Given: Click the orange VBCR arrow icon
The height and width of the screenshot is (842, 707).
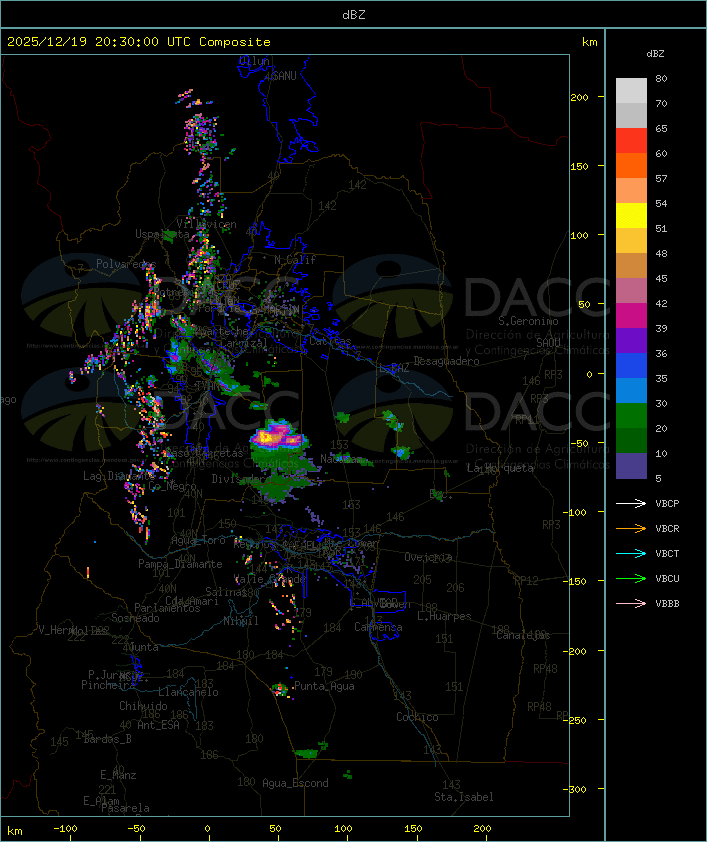Looking at the screenshot, I should [631, 528].
